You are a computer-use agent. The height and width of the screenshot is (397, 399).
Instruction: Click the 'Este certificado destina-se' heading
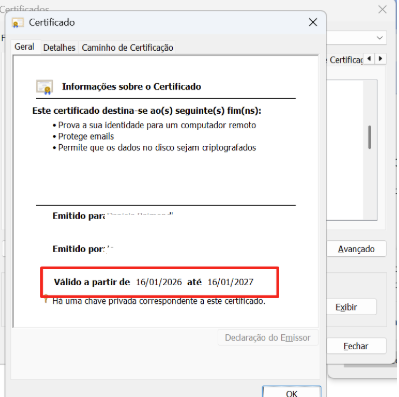[147, 111]
